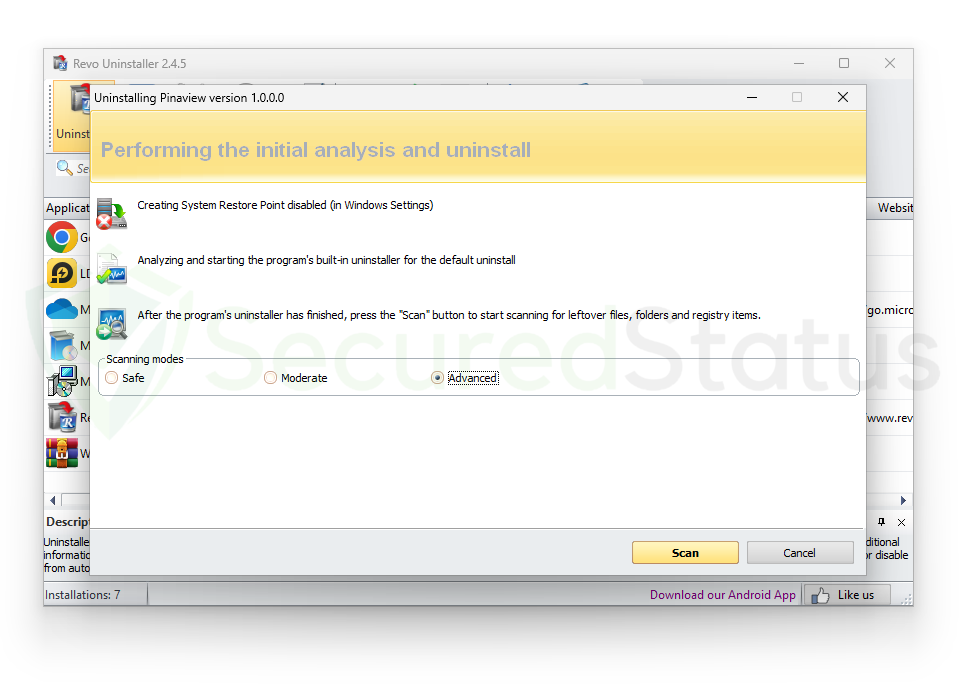Select the blue box program icon above it
This screenshot has width=966, height=684.
(62, 345)
